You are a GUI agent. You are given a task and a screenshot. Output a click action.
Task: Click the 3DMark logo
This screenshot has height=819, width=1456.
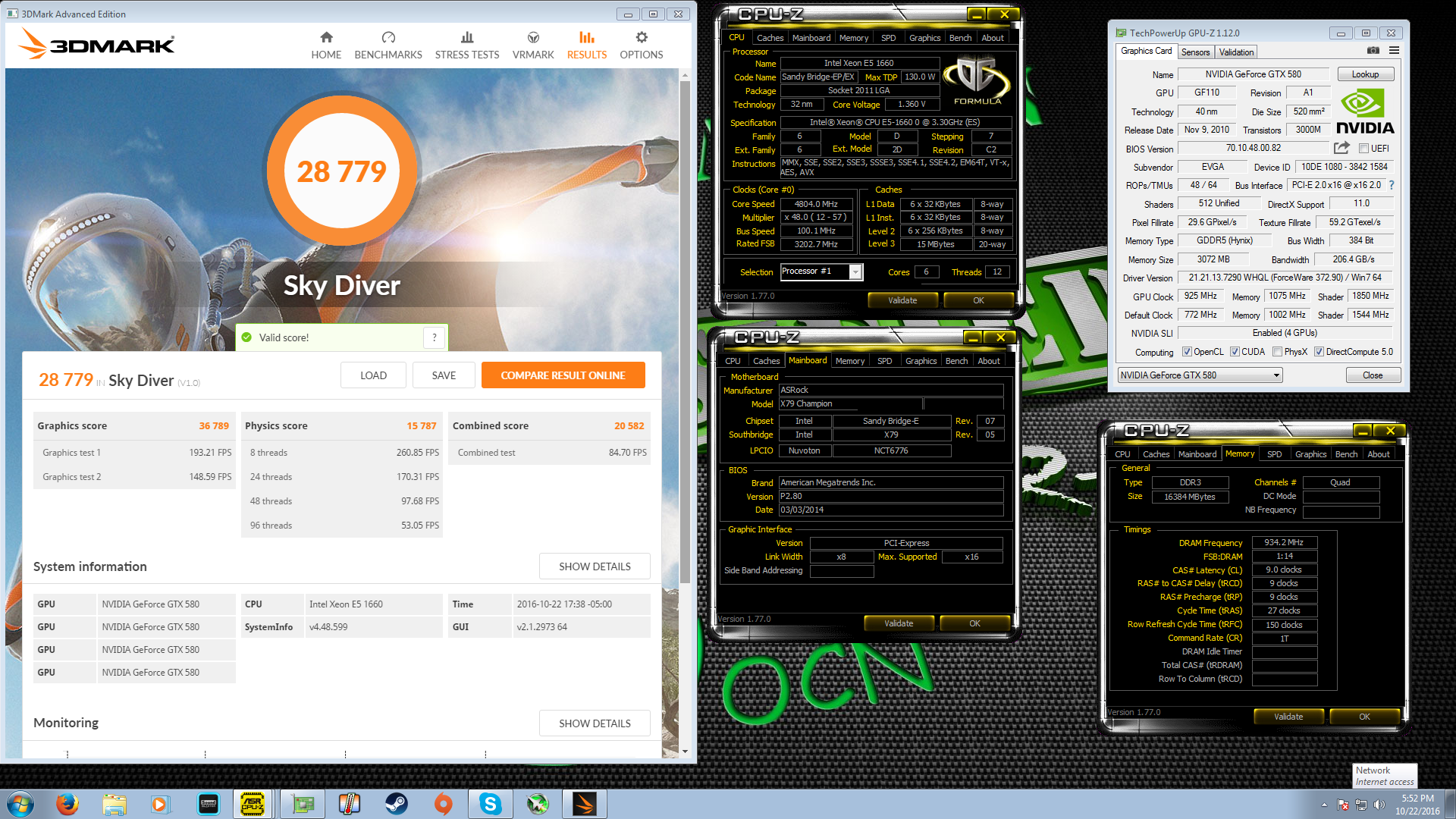tap(96, 45)
